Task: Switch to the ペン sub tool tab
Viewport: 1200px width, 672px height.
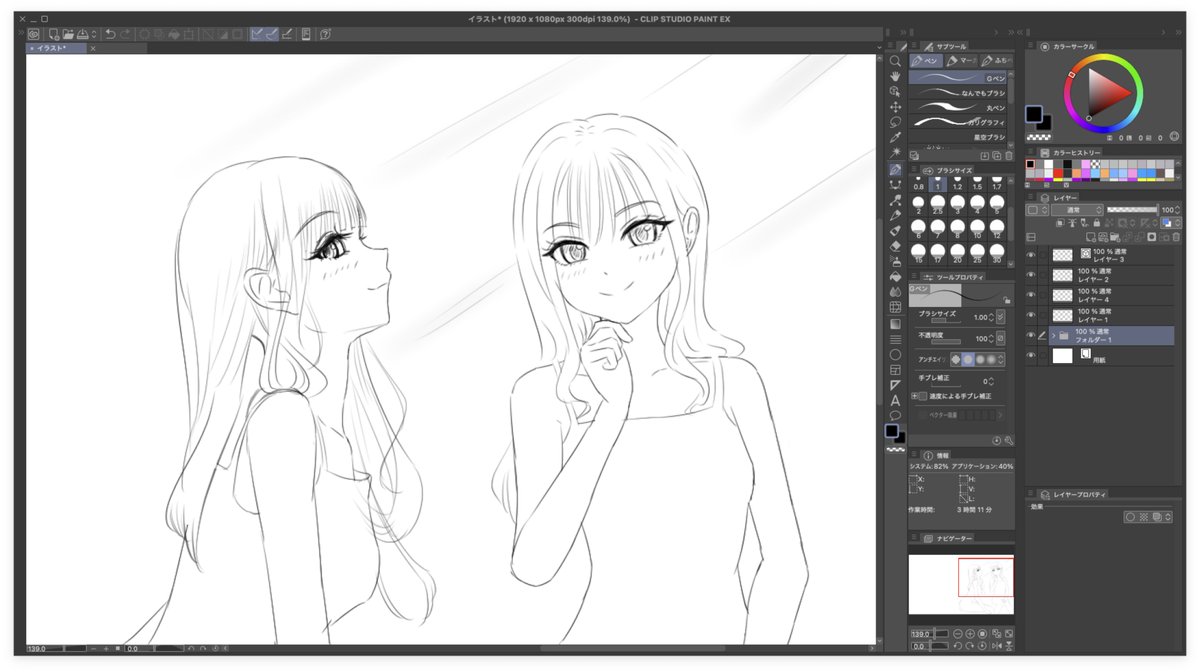Action: [926, 61]
